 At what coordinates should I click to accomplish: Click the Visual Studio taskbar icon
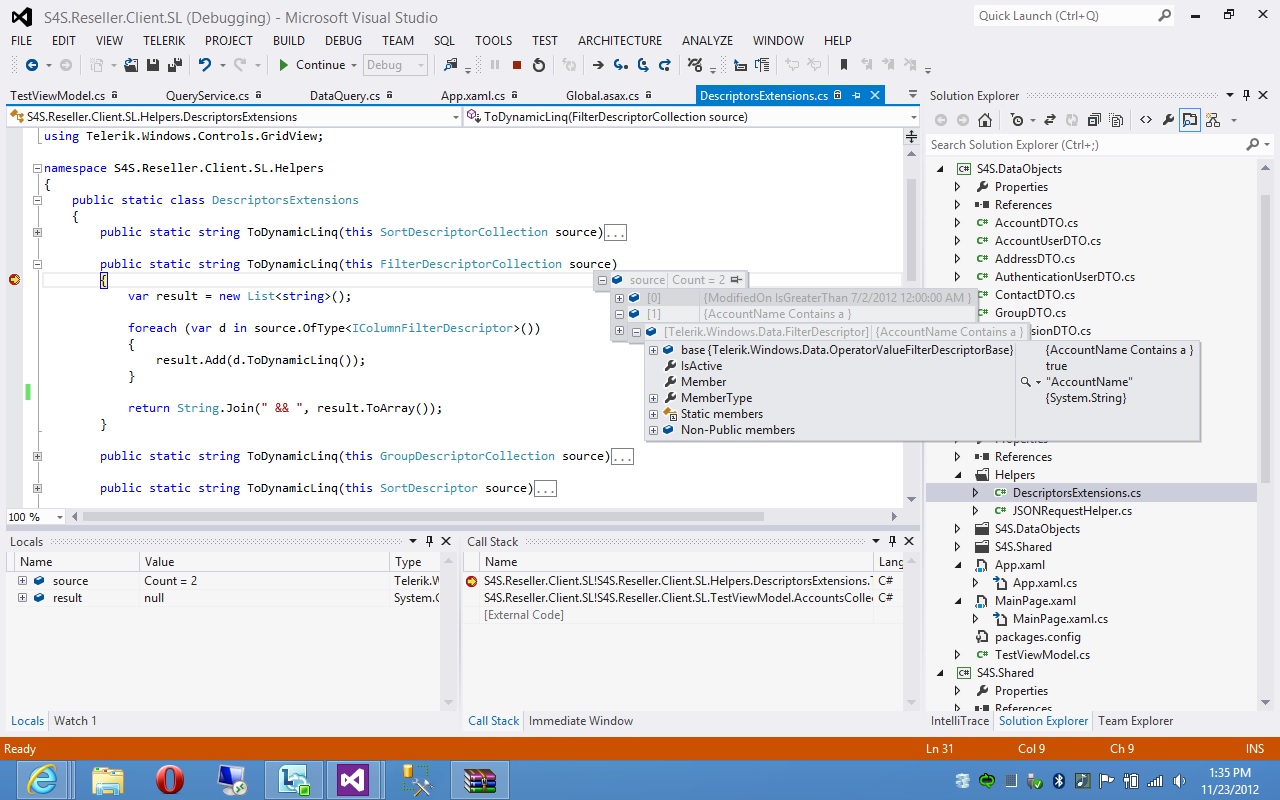click(352, 780)
